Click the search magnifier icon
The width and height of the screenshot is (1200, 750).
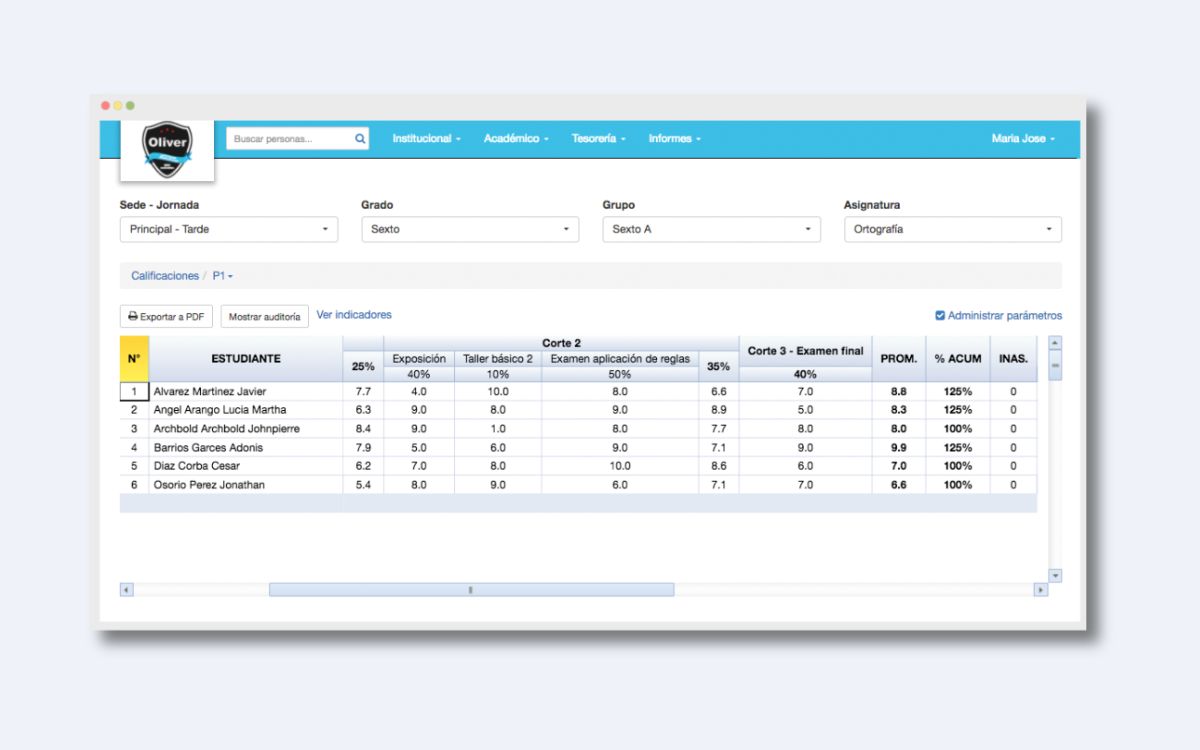(x=360, y=139)
